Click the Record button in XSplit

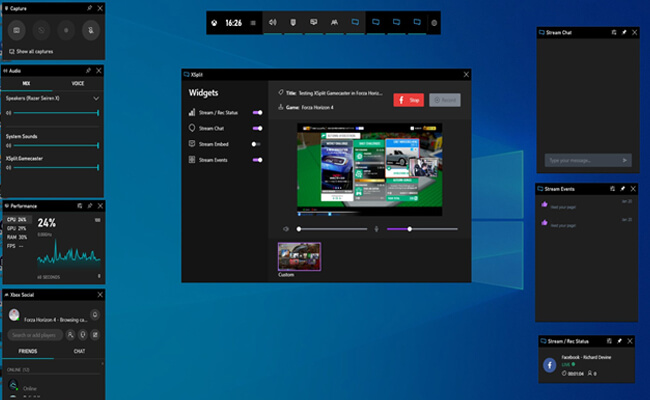pos(445,100)
